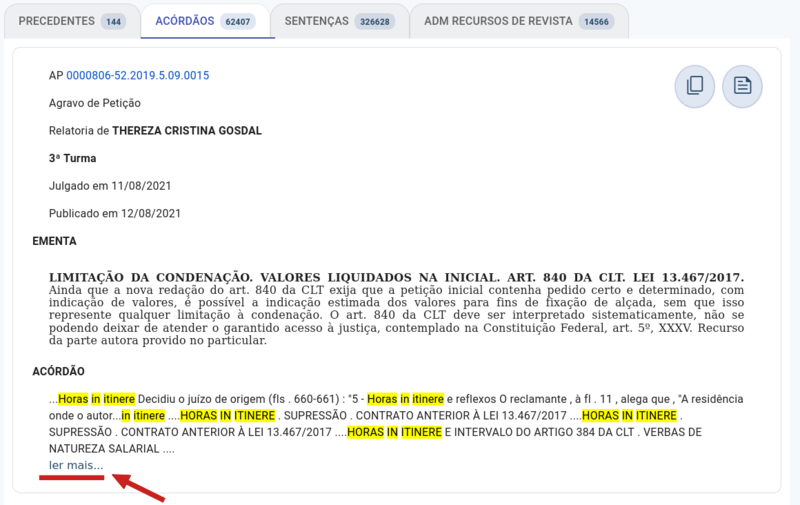Switch to the Sentenças tab
800x505 pixels.
click(x=340, y=21)
